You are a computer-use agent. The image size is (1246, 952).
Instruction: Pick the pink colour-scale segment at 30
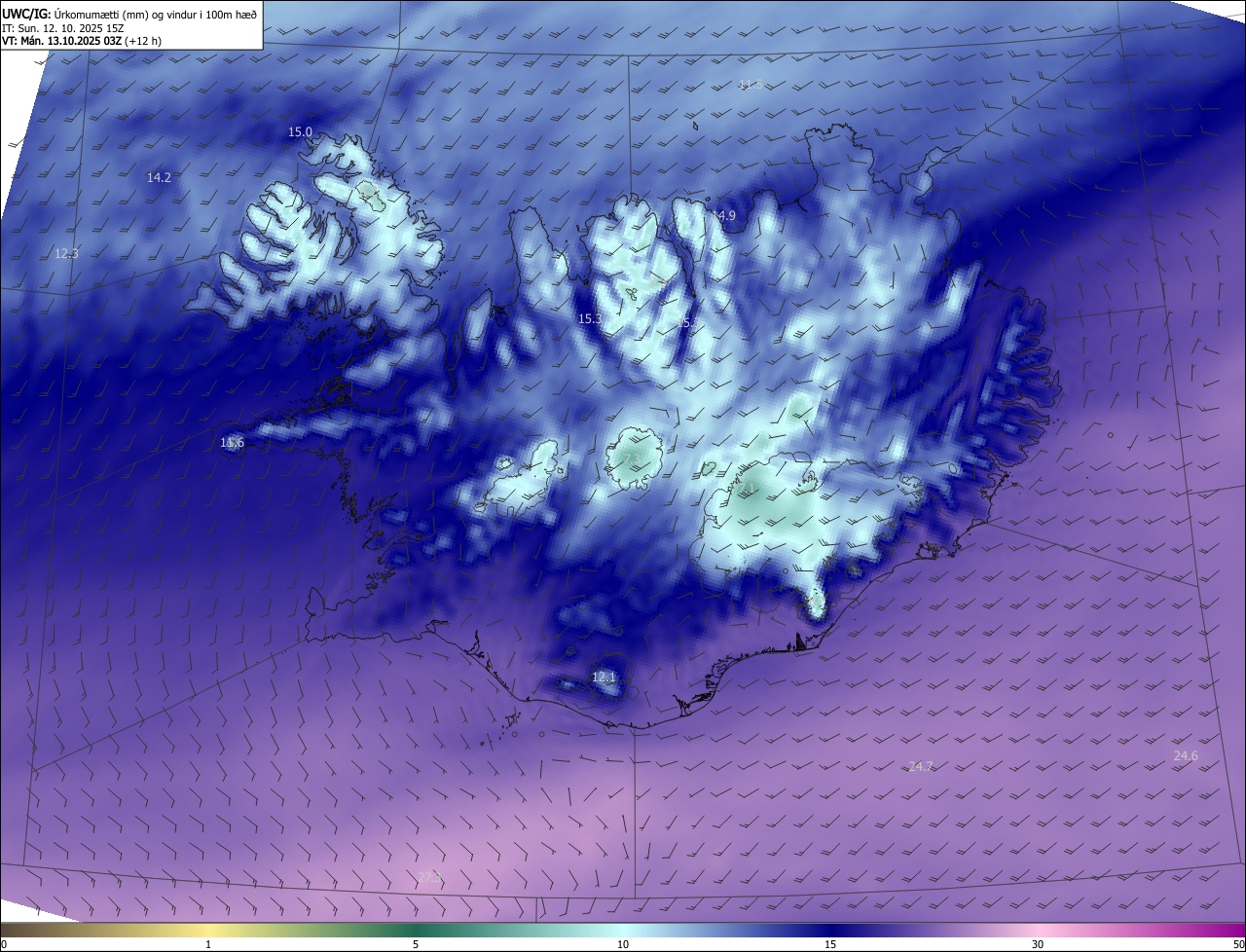(x=1038, y=931)
